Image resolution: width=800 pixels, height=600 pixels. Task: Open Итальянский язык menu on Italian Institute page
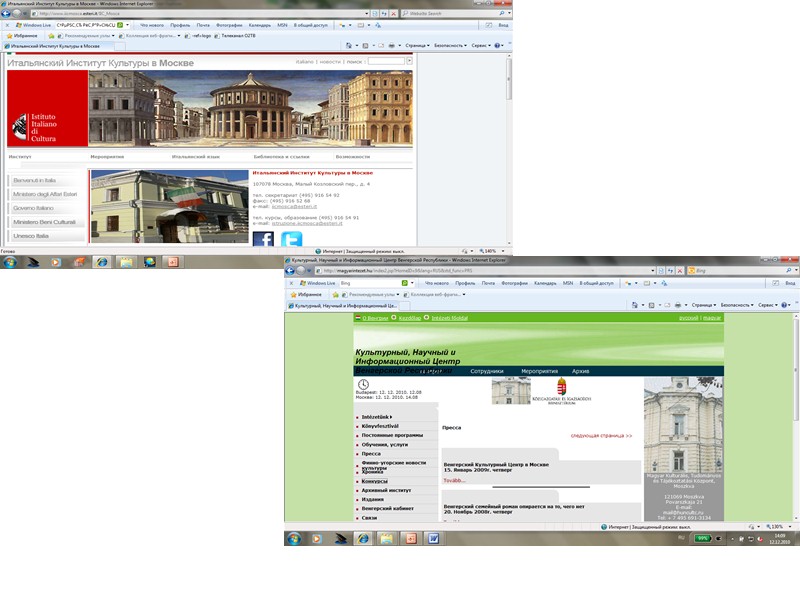click(196, 157)
